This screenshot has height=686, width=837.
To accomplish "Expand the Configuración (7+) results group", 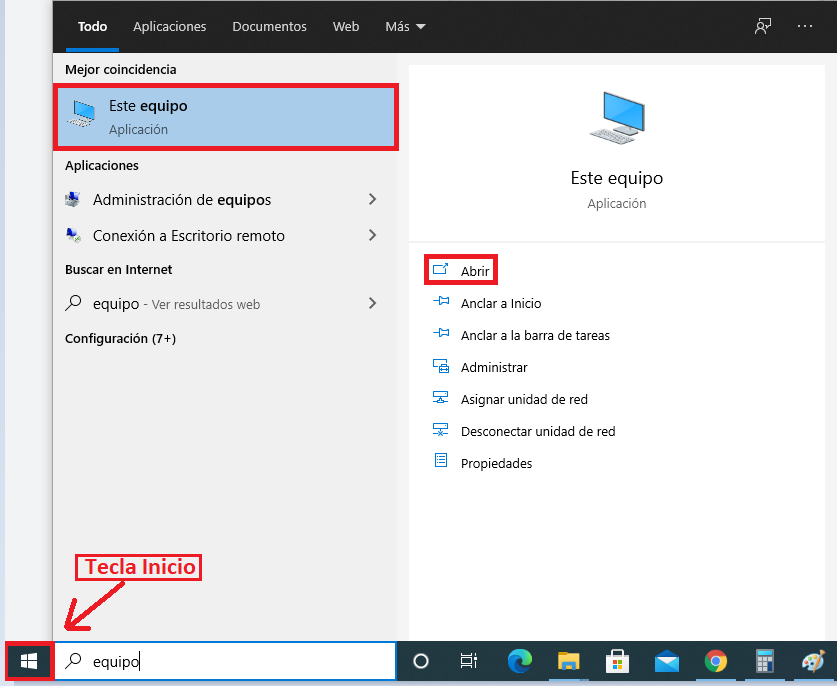I will click(121, 338).
